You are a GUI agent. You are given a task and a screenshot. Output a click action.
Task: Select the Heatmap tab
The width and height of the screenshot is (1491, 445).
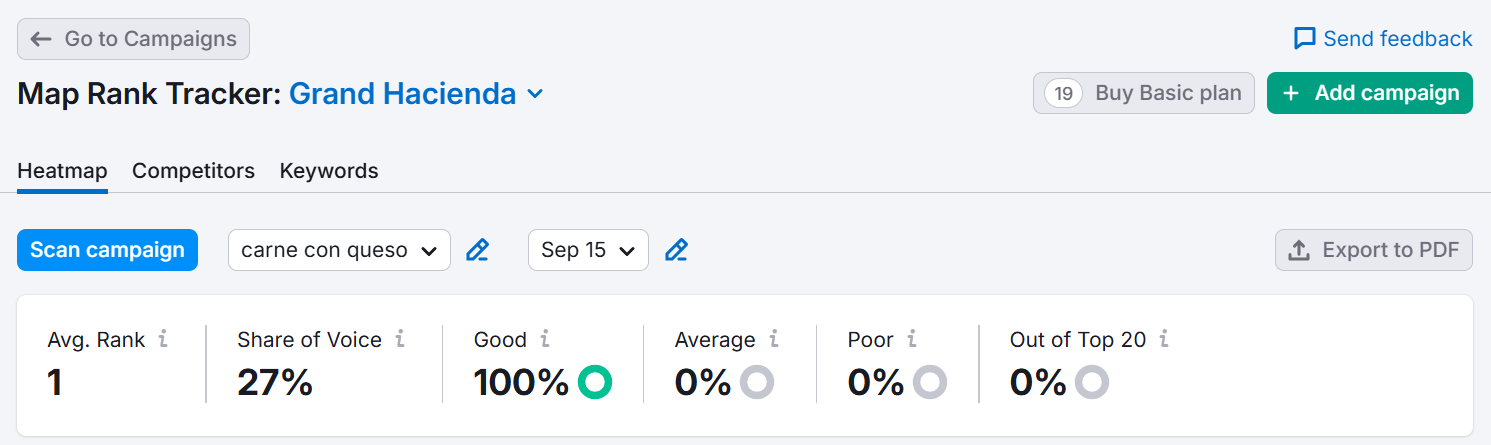click(x=62, y=171)
